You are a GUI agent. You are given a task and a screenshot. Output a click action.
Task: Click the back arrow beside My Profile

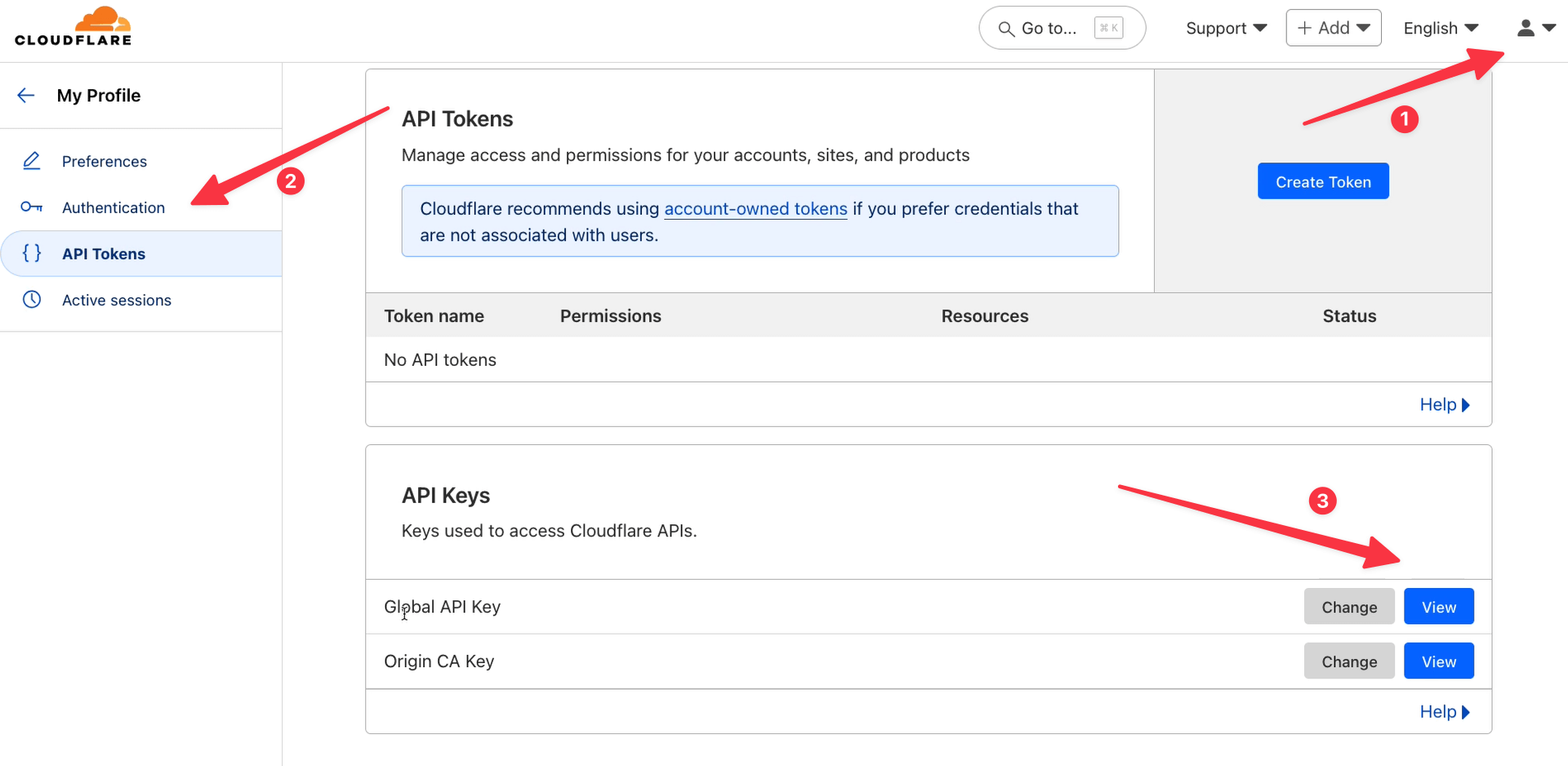[x=26, y=96]
